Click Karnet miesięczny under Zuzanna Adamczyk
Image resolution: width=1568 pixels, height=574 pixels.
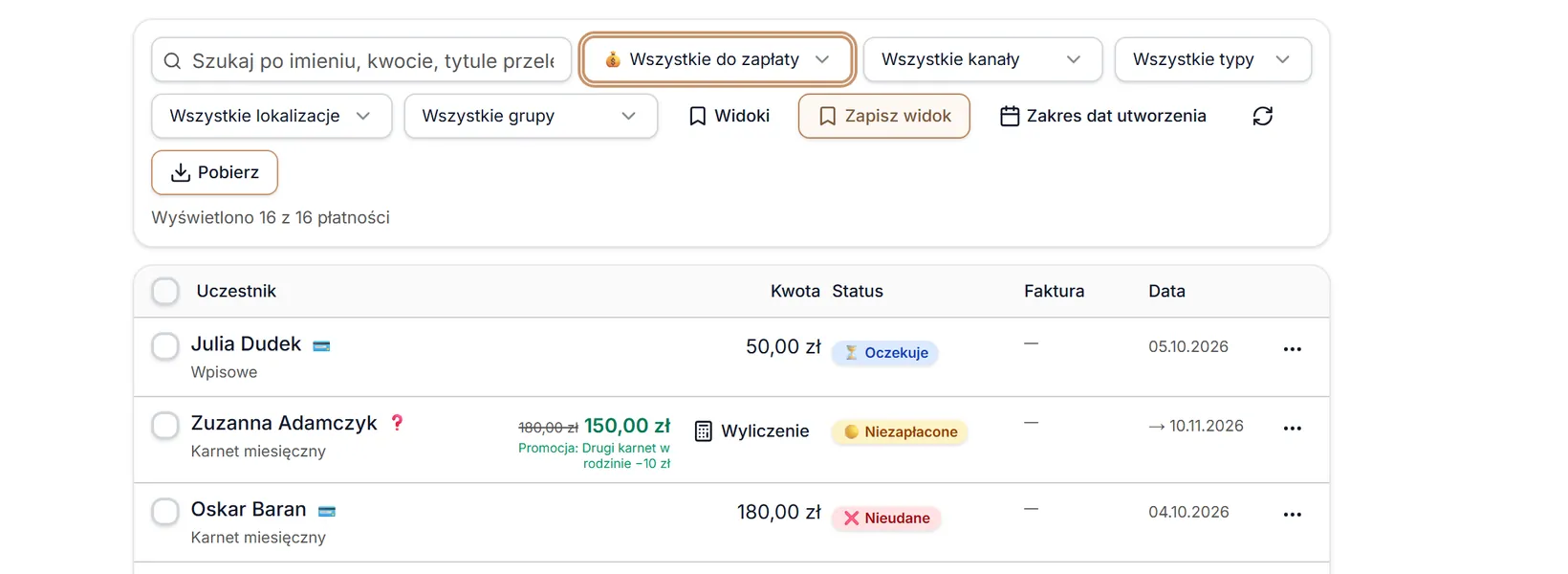pos(258,452)
